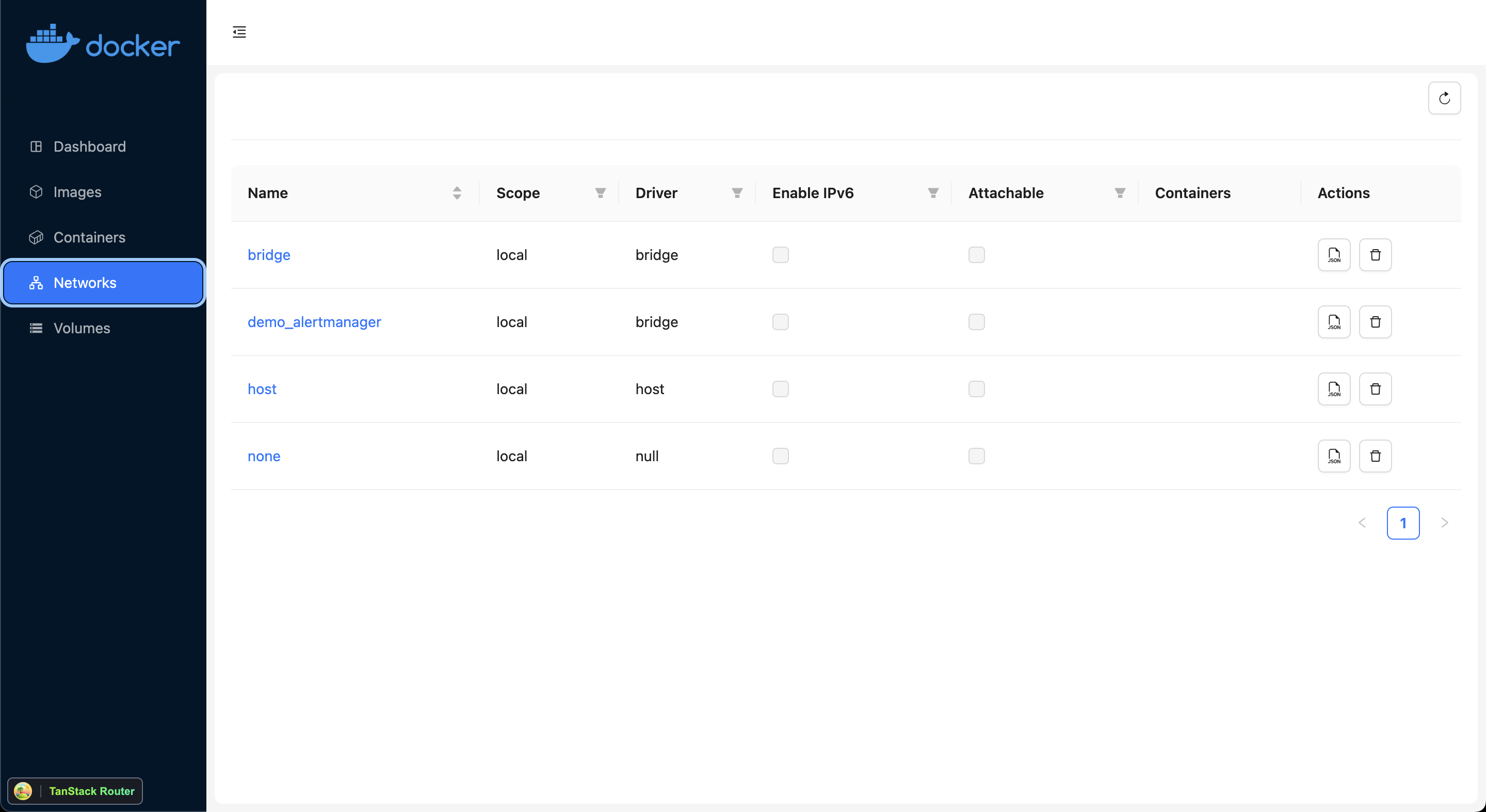
Task: Open the Scope column filter
Action: coord(600,193)
